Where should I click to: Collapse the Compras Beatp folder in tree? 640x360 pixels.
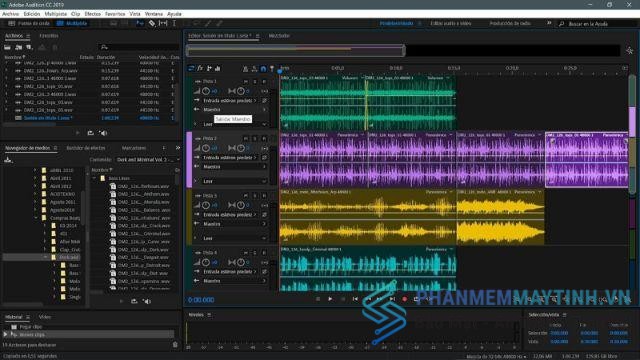[36, 218]
